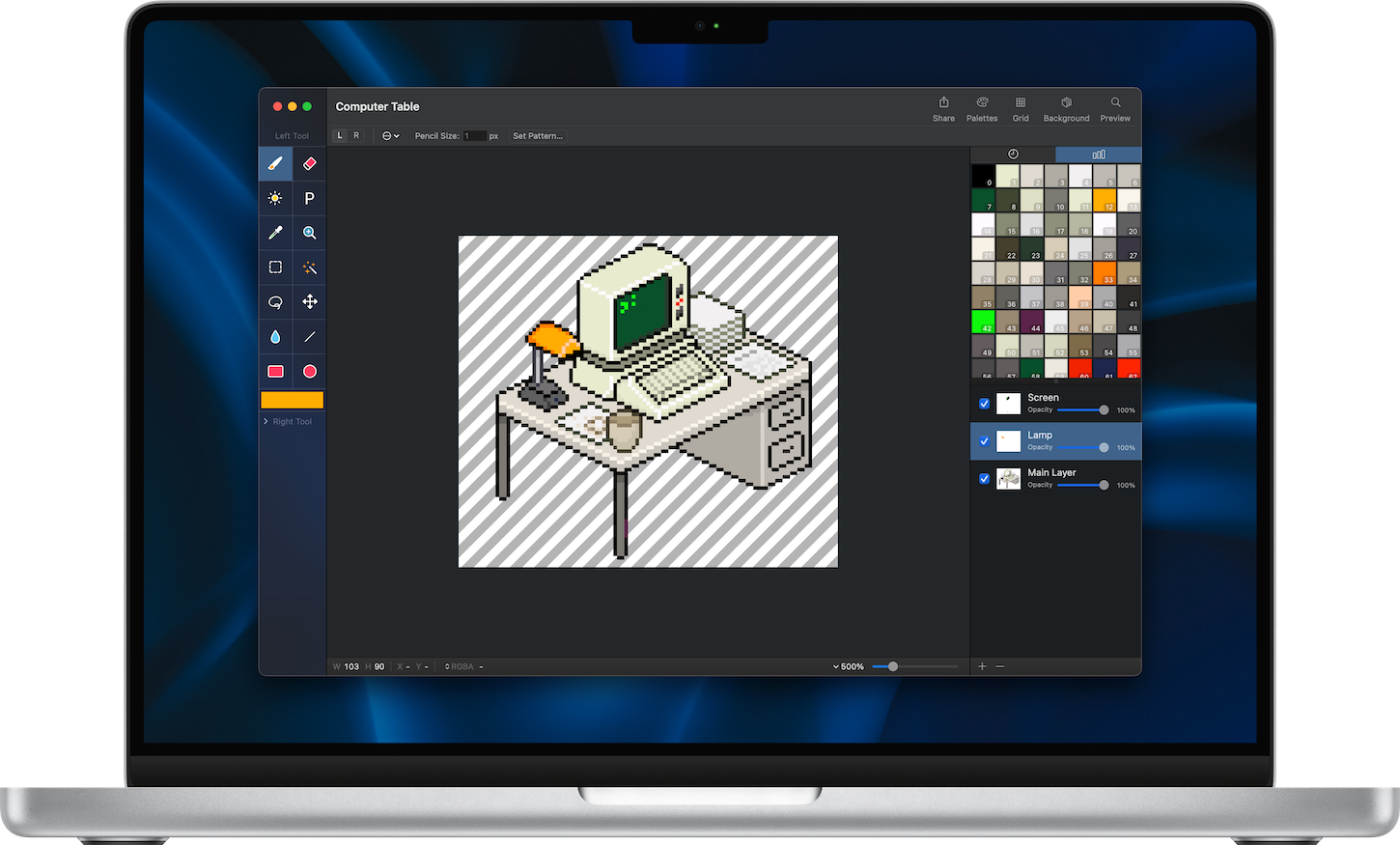1400x845 pixels.
Task: Open the Preview window
Action: pos(1115,109)
